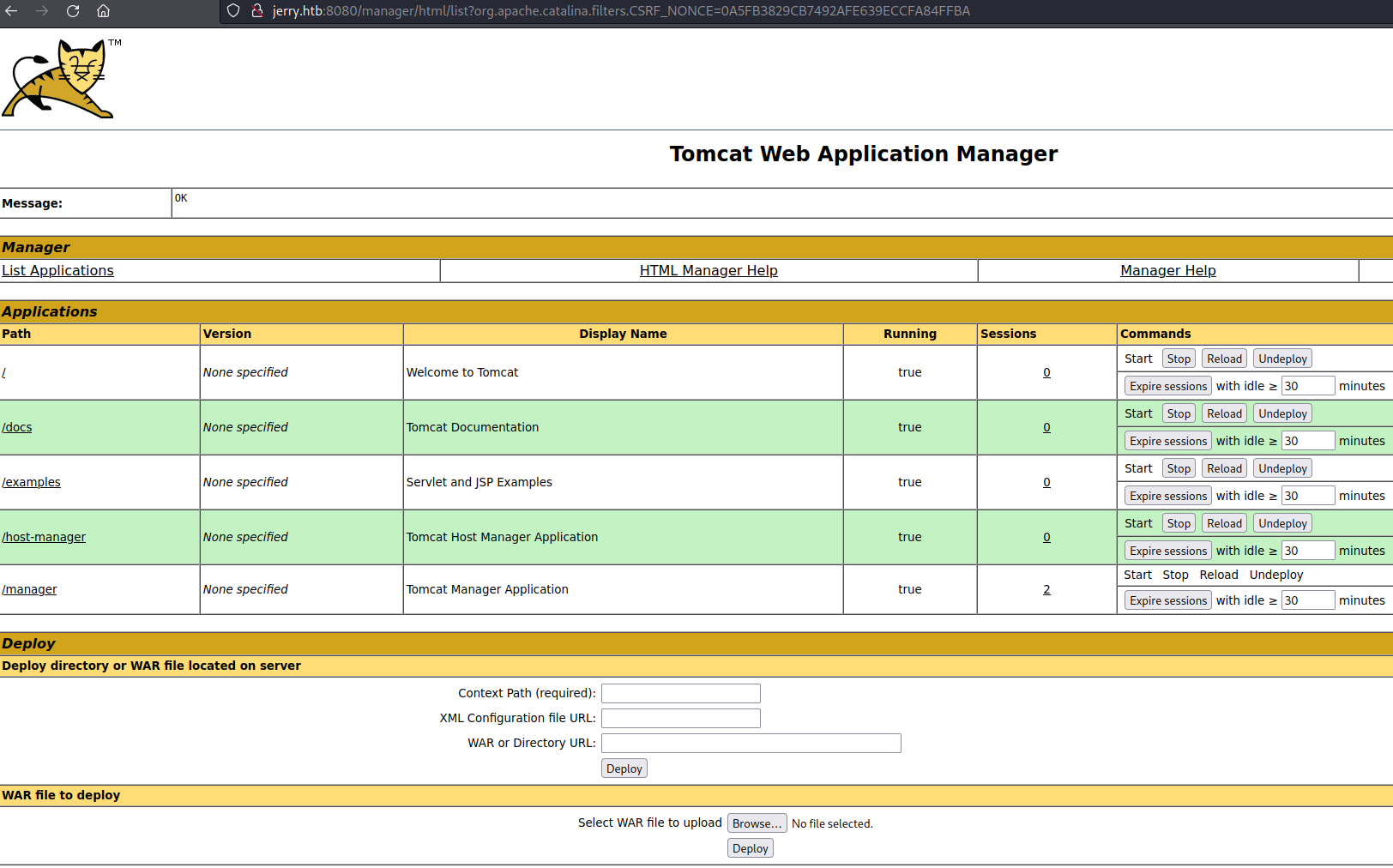Stop the /host-manager application
The height and width of the screenshot is (868, 1393).
(1179, 523)
